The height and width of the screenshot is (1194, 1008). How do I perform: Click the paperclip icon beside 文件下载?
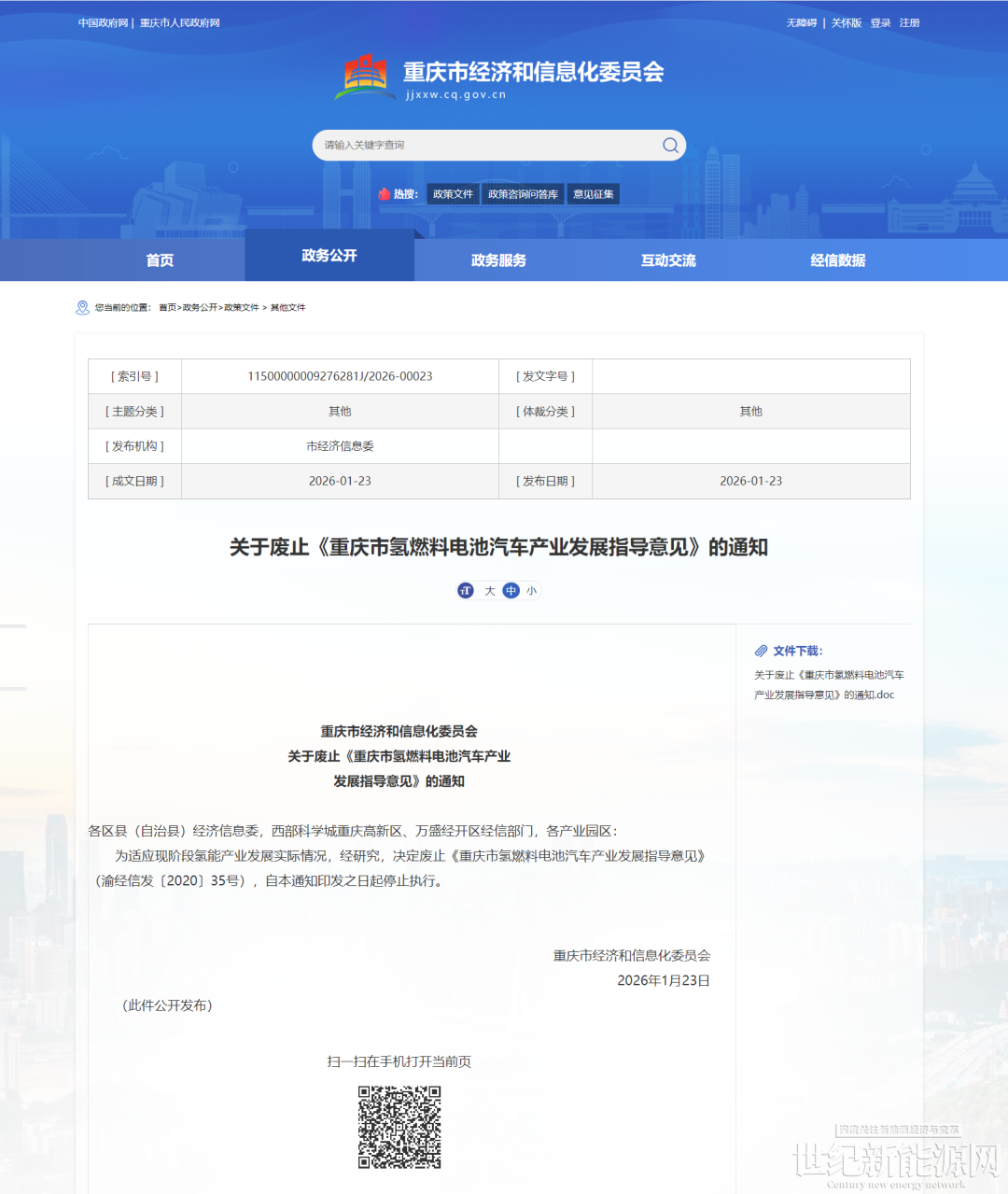point(762,651)
